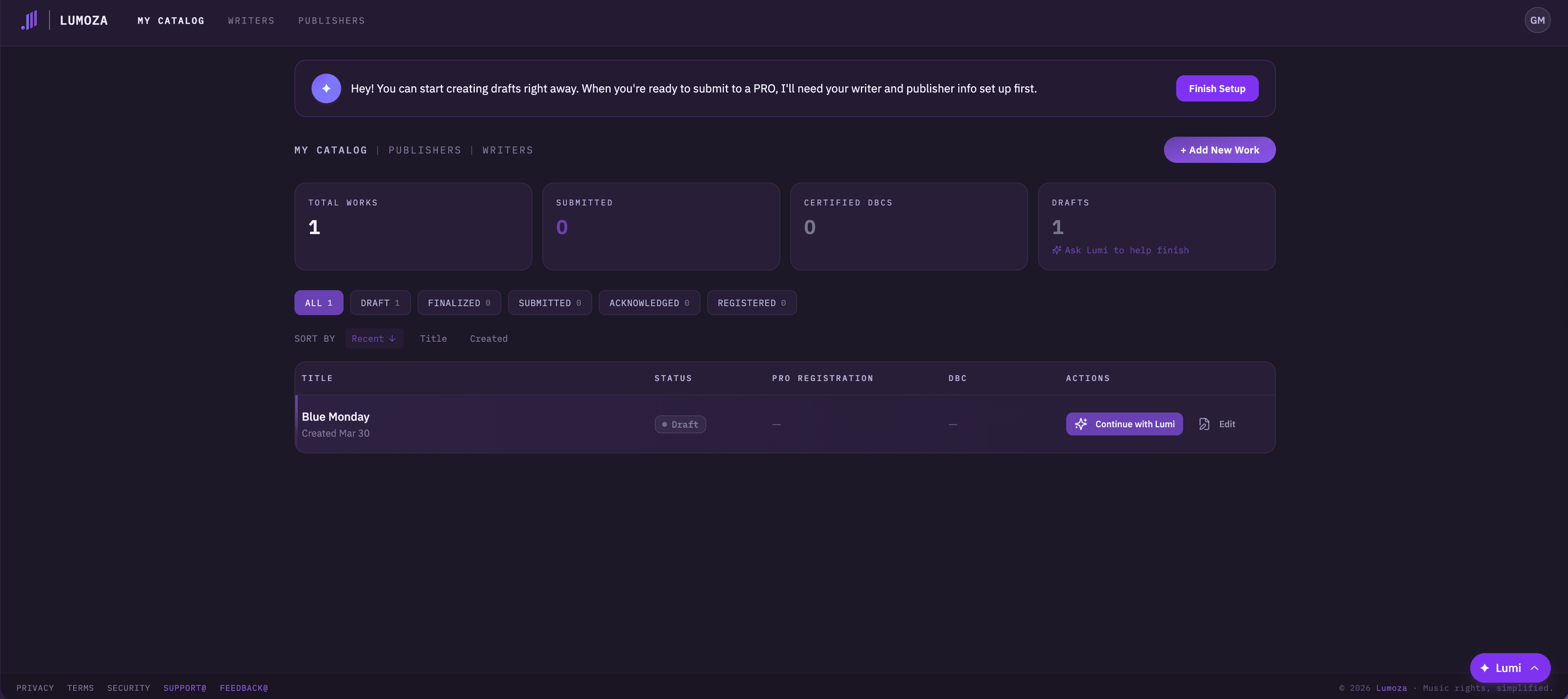Open Writers in top navigation

251,21
